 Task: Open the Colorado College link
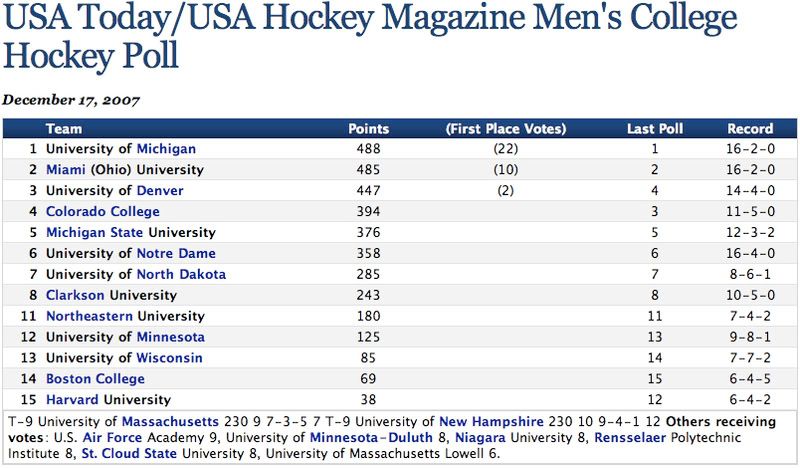click(103, 212)
